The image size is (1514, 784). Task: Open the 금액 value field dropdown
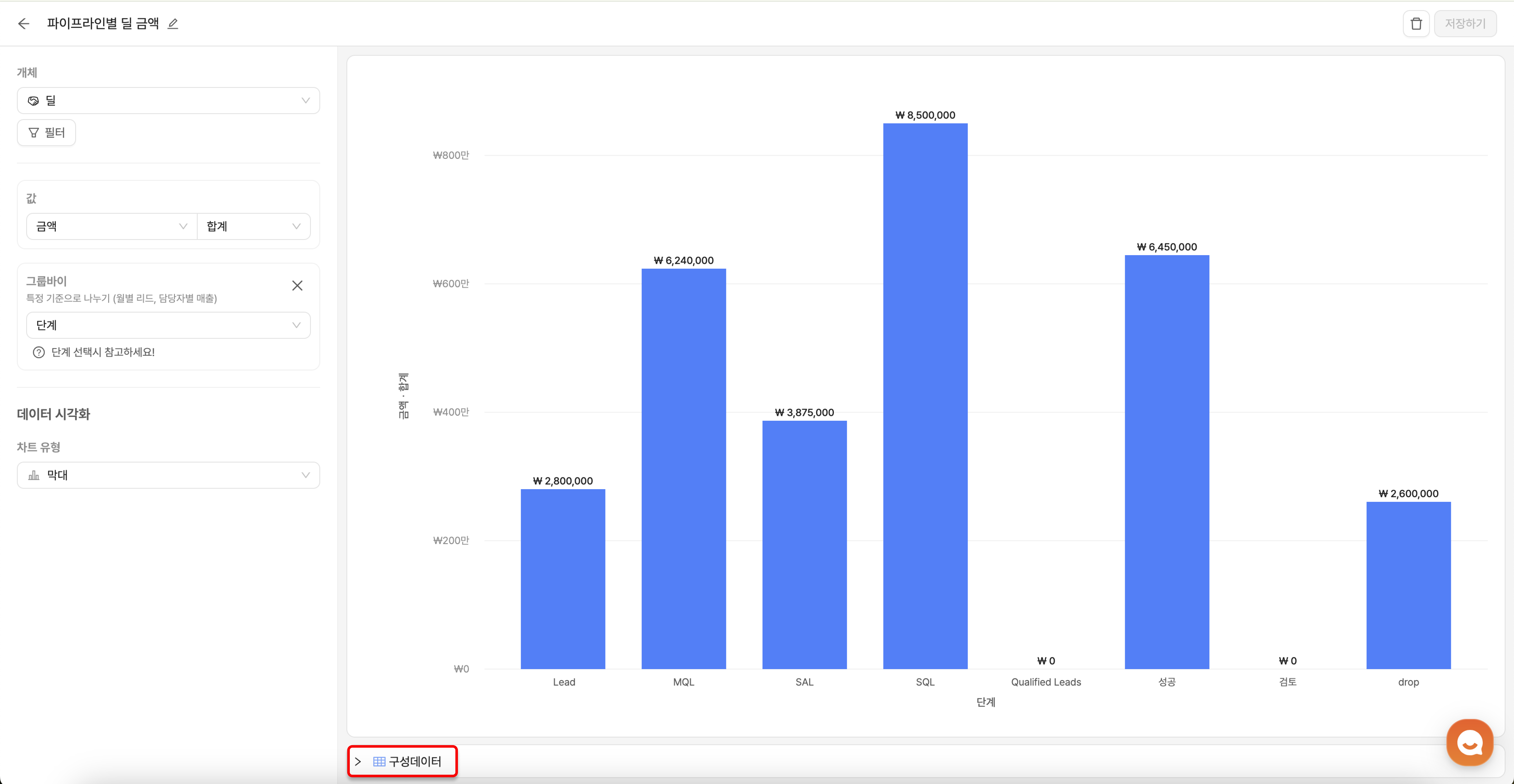(112, 226)
